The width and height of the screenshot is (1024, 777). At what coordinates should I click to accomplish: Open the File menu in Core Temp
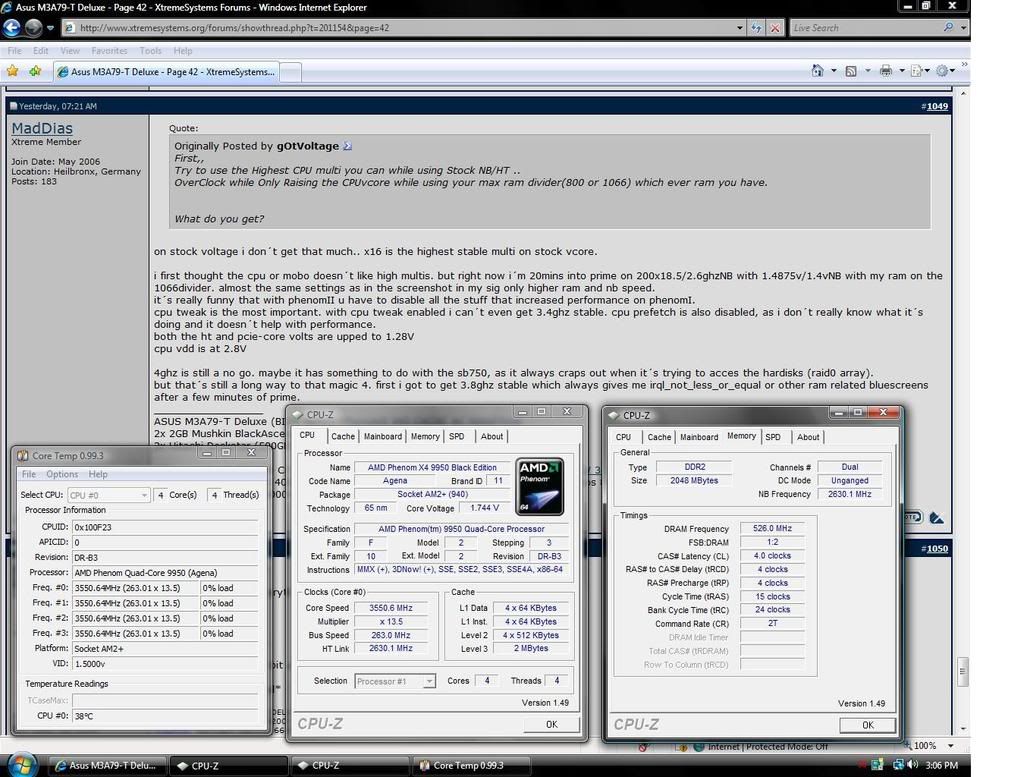tap(29, 474)
